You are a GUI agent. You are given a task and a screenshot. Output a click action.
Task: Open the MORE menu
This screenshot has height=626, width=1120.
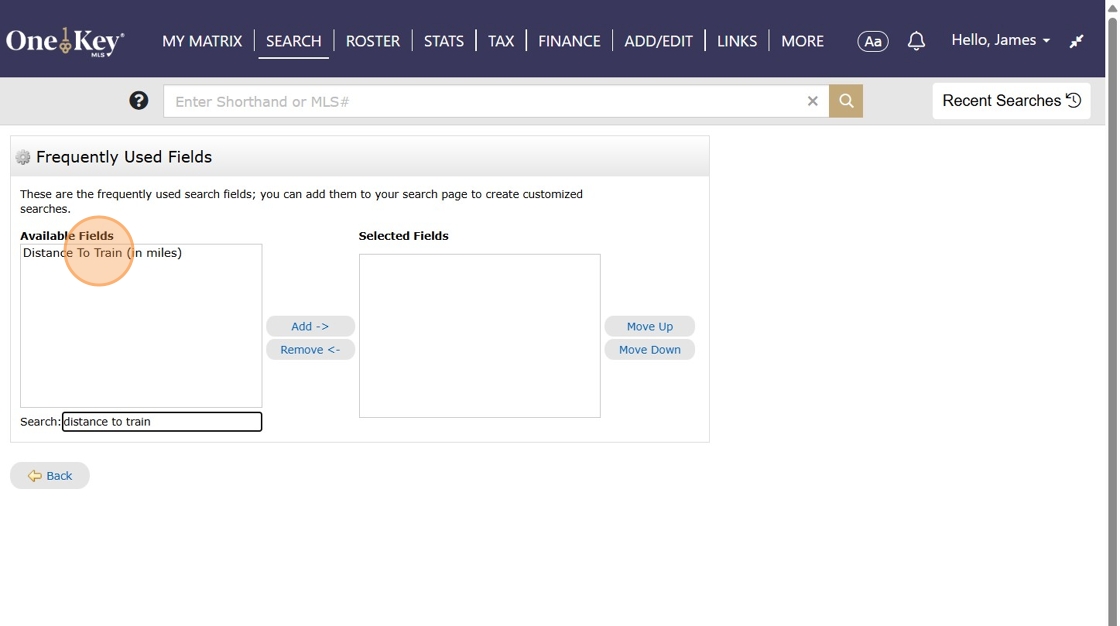tap(802, 41)
